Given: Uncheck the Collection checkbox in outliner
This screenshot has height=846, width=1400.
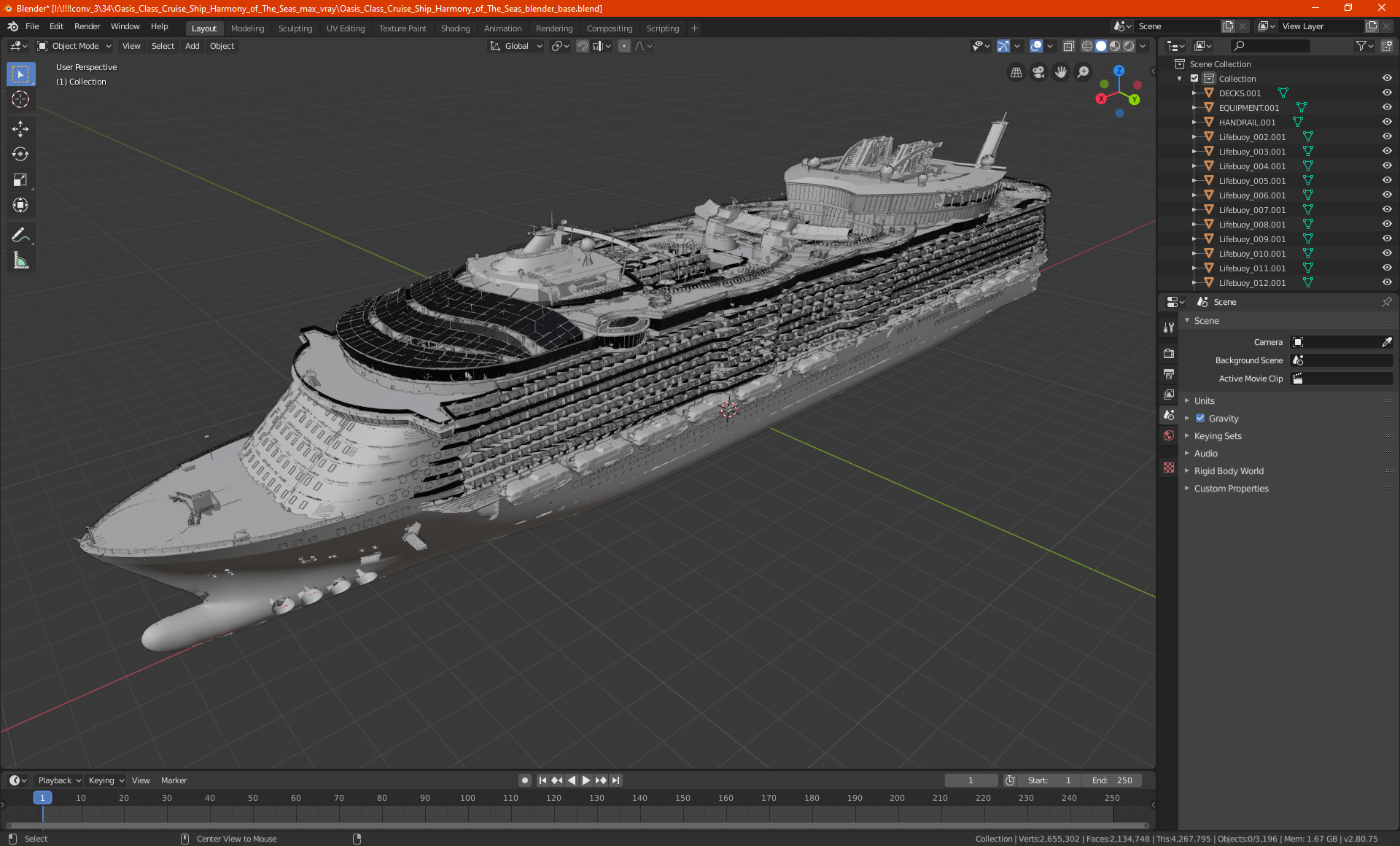Looking at the screenshot, I should 1194,79.
